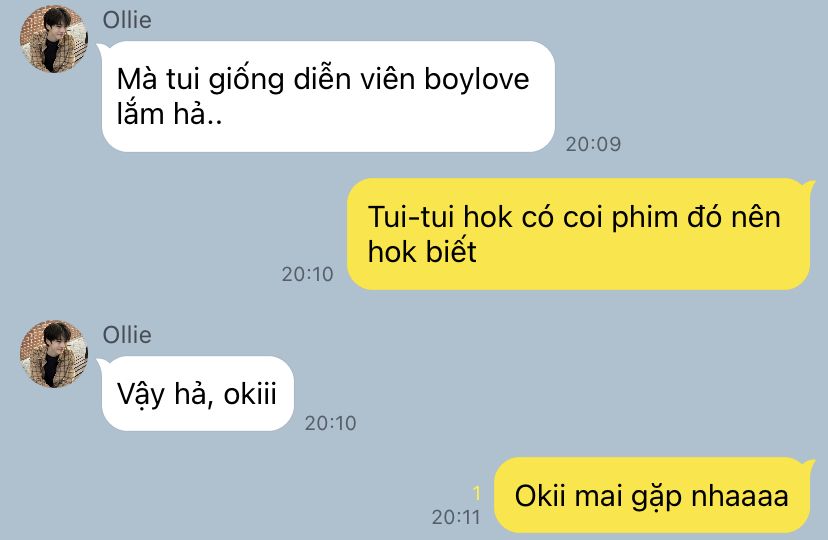Click the word 'okiii' in Ollie's reply
This screenshot has width=828, height=540.
250,394
